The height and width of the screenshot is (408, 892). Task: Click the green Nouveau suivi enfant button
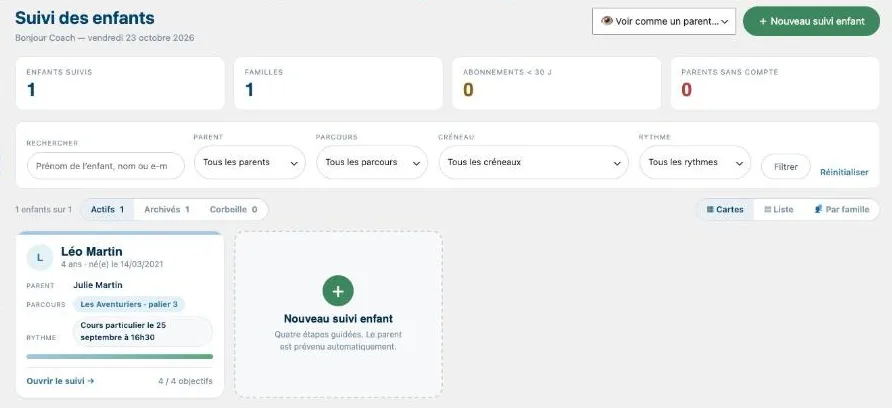pyautogui.click(x=811, y=21)
